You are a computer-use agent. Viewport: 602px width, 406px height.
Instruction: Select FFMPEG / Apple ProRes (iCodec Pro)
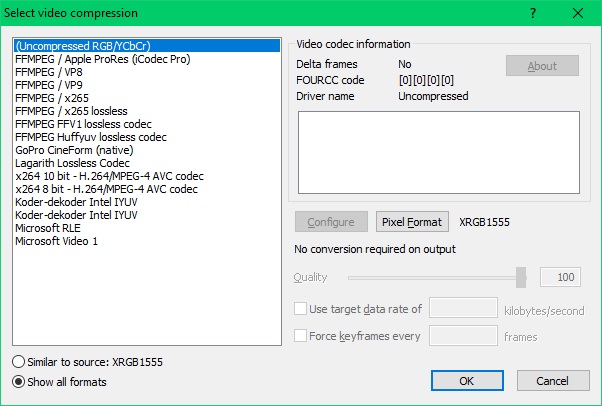click(147, 59)
